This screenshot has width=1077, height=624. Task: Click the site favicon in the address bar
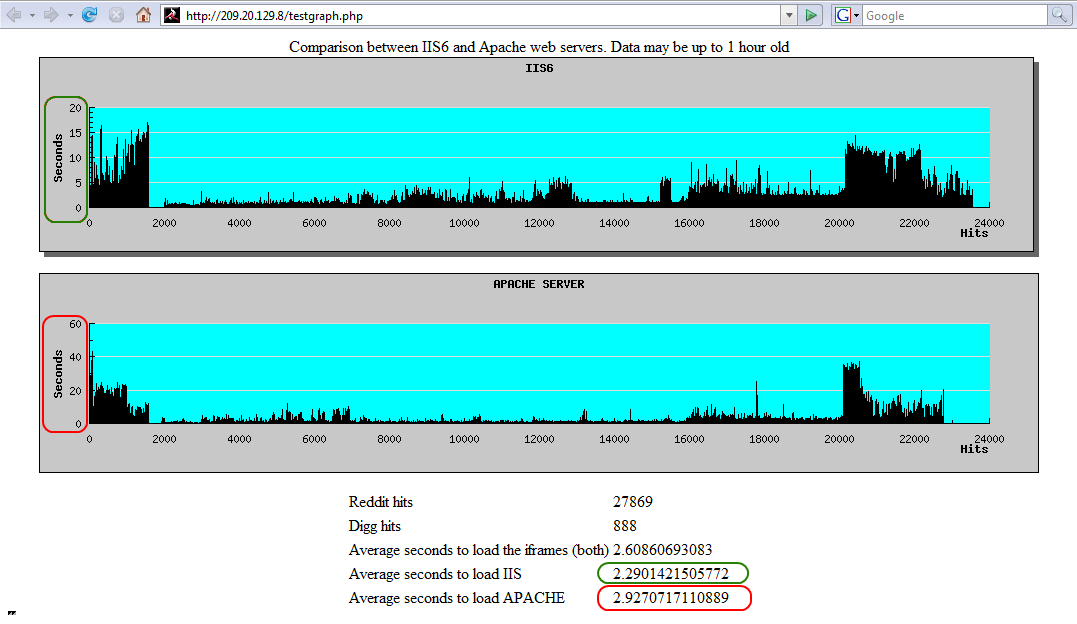coord(172,15)
